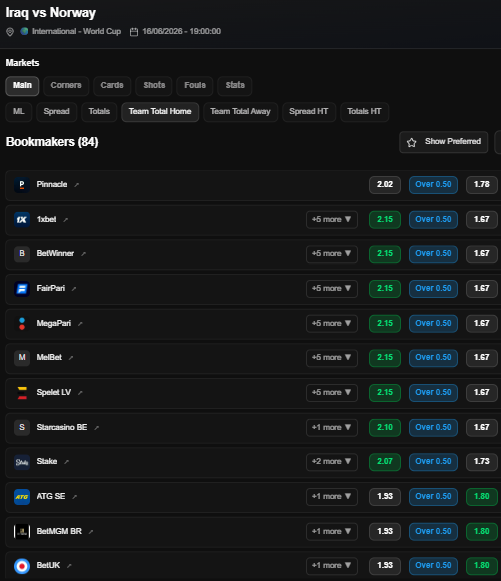Switch to the Fouls market tab

point(195,86)
